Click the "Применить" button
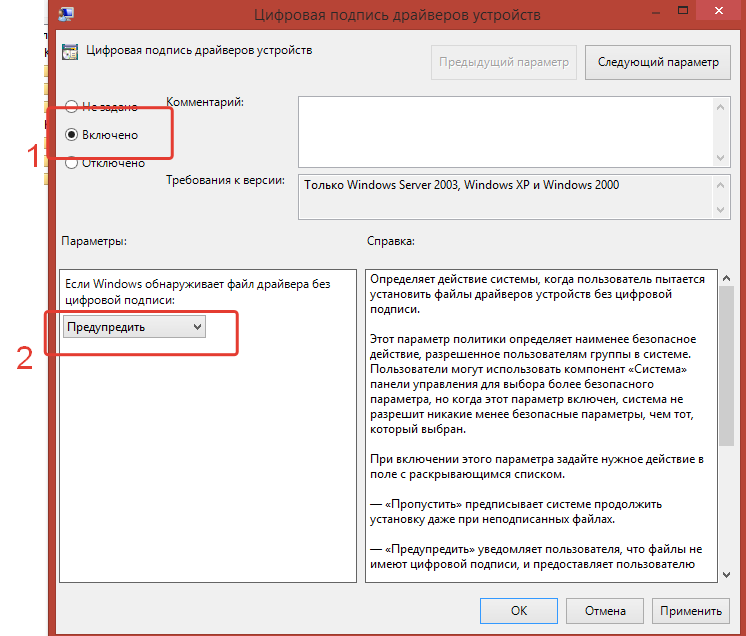Screen dimensions: 746x636 (690, 610)
